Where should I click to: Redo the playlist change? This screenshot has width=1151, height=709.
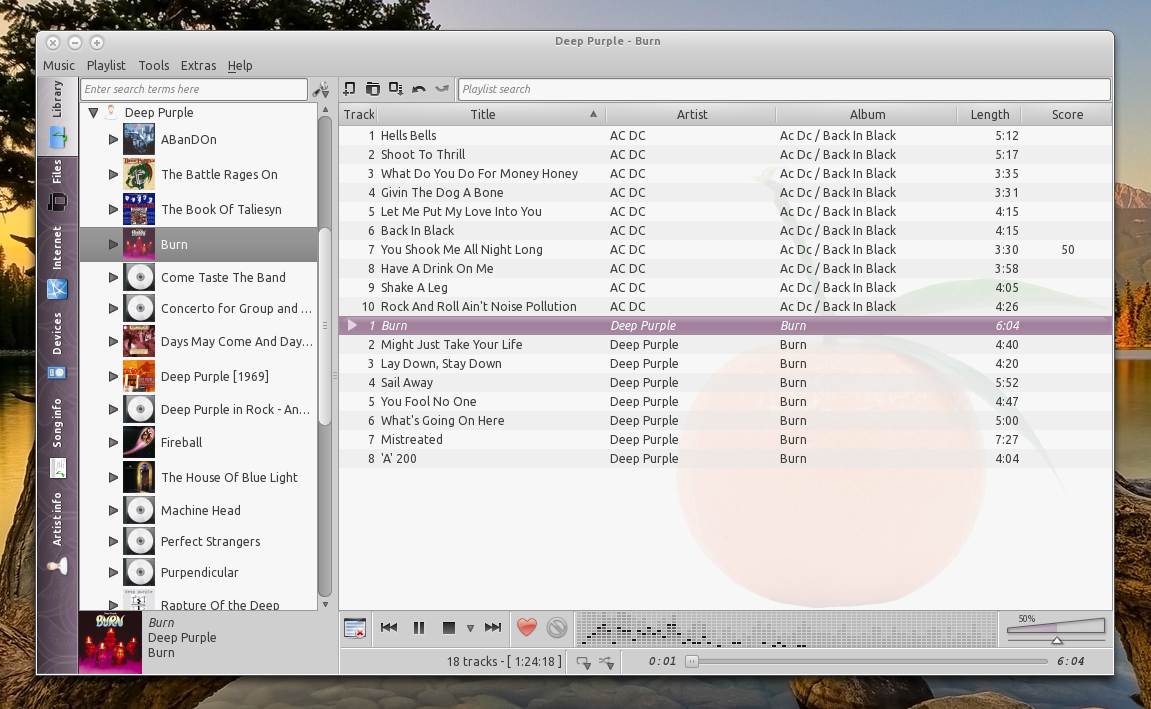point(442,89)
